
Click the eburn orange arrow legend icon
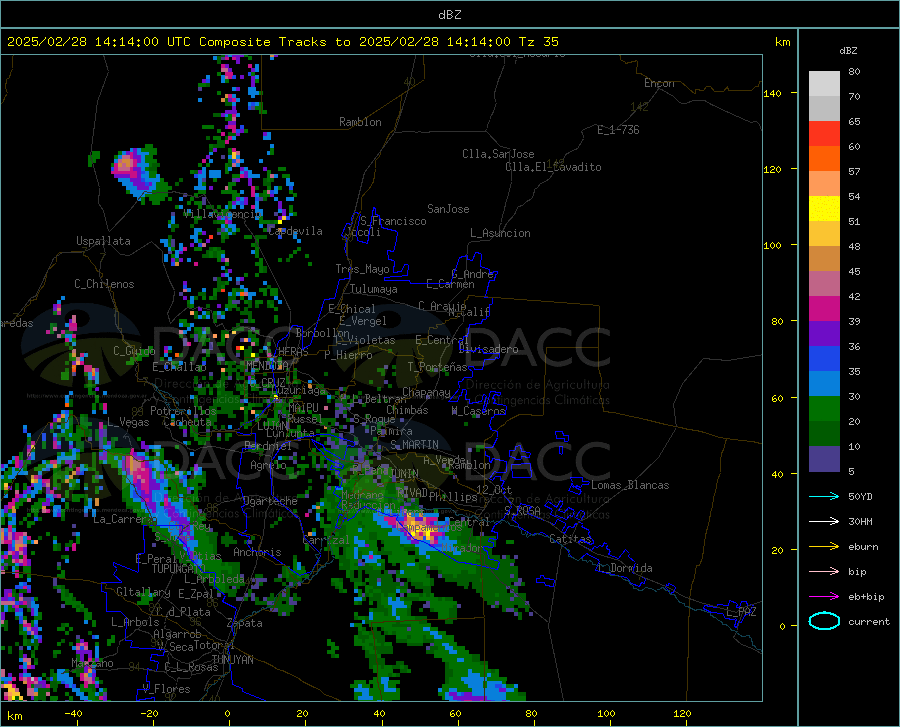pyautogui.click(x=824, y=547)
